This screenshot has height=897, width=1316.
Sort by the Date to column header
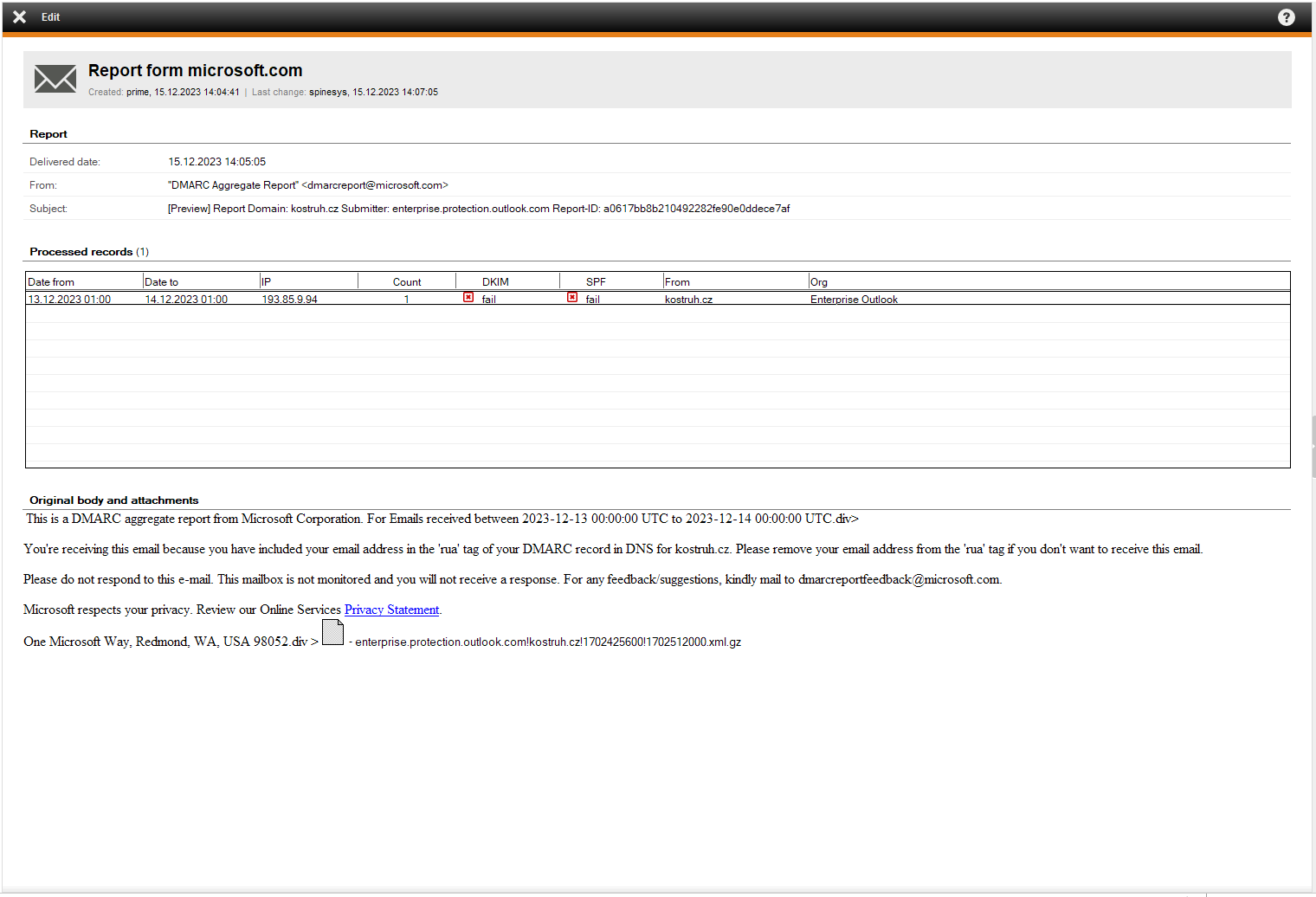click(201, 281)
